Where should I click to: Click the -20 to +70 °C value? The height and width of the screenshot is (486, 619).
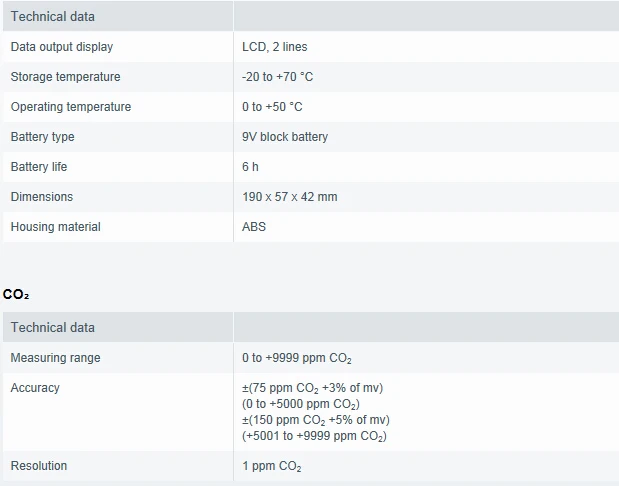tap(278, 77)
